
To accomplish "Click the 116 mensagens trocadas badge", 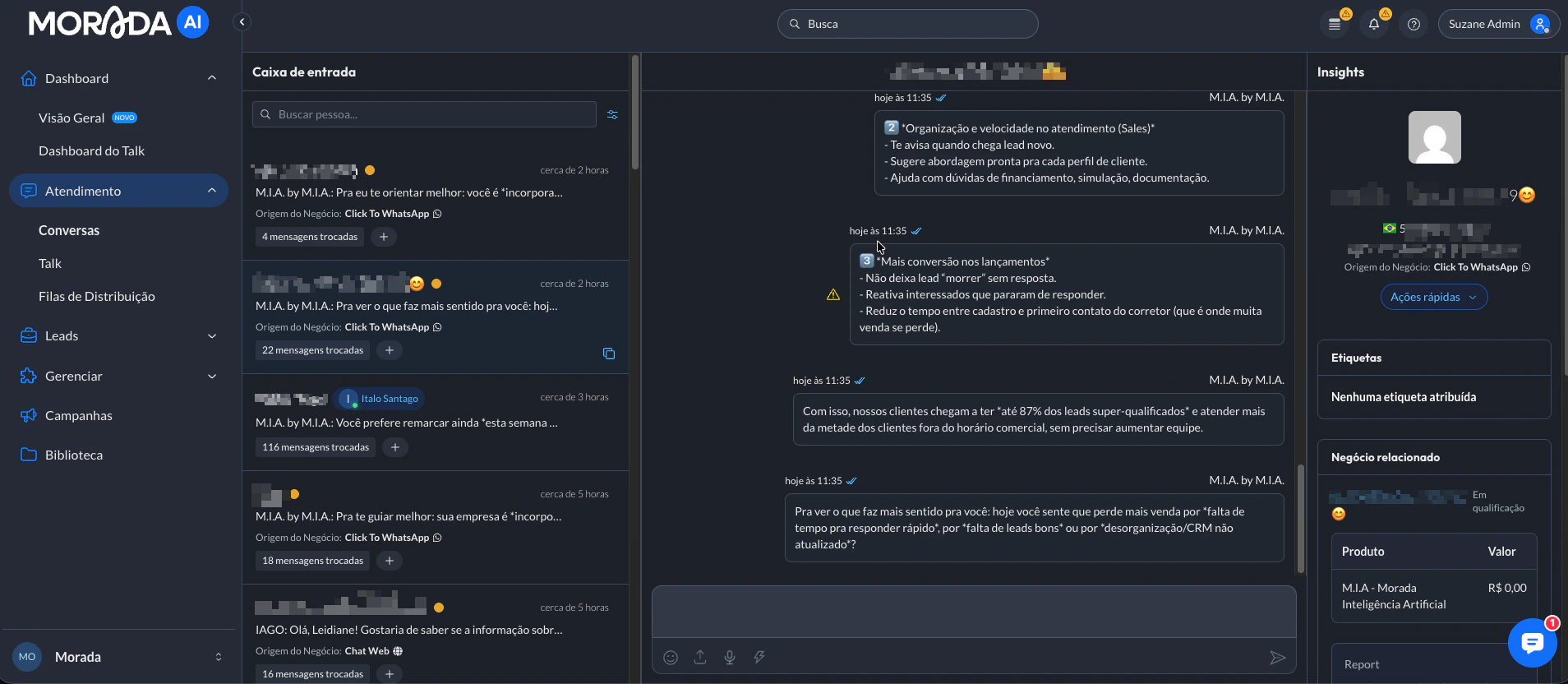I will [316, 447].
